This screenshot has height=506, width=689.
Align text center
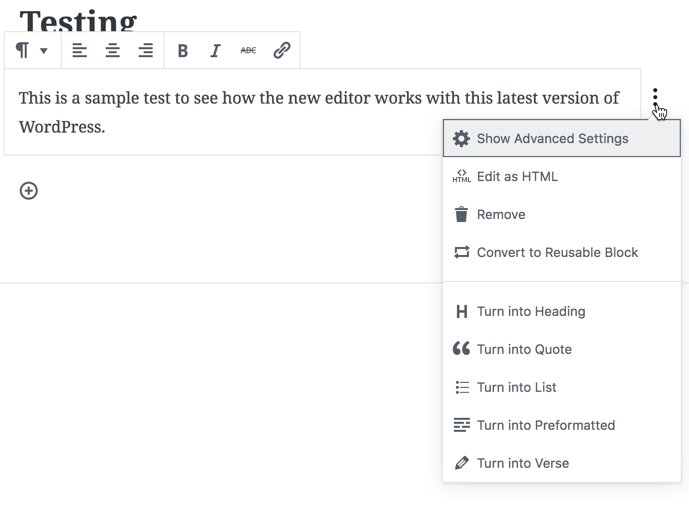tap(112, 51)
